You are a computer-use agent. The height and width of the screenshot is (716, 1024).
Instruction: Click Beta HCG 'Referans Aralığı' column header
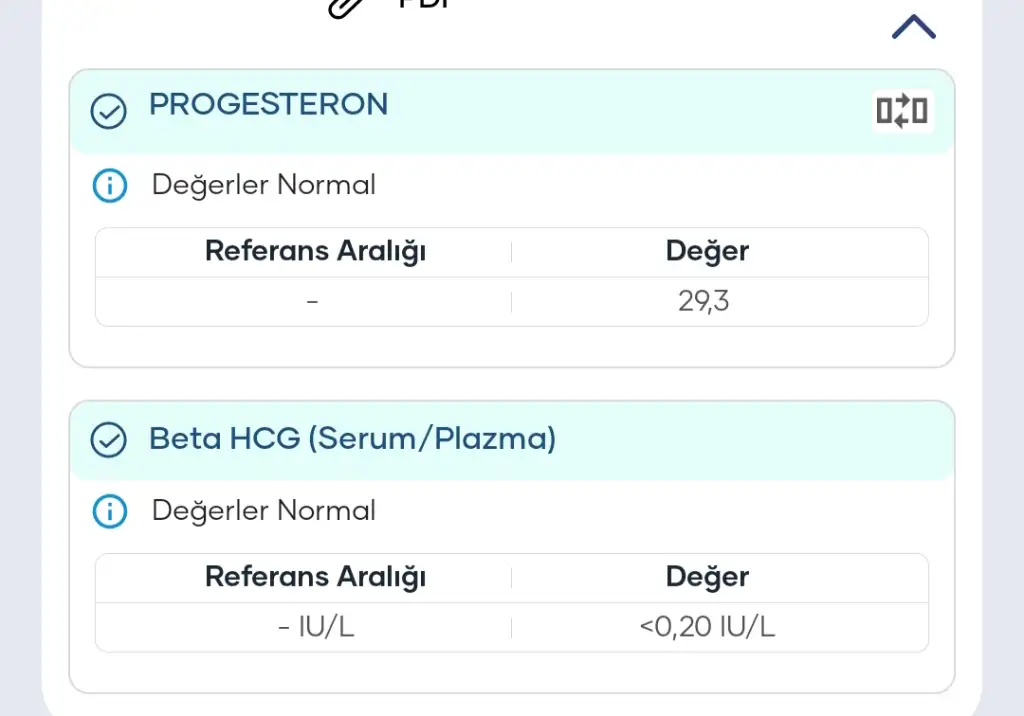315,577
